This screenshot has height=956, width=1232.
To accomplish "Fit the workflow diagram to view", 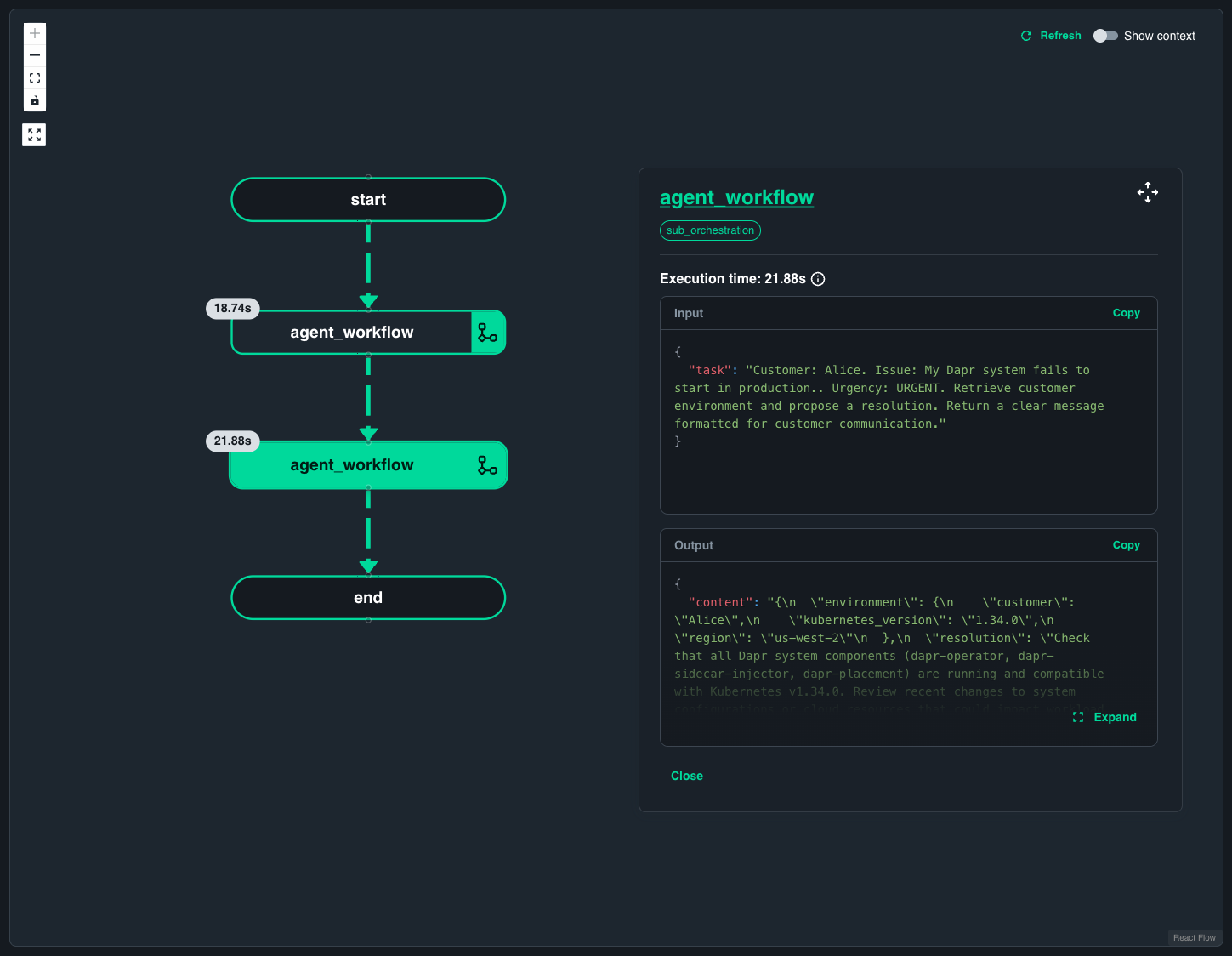I will tap(34, 77).
